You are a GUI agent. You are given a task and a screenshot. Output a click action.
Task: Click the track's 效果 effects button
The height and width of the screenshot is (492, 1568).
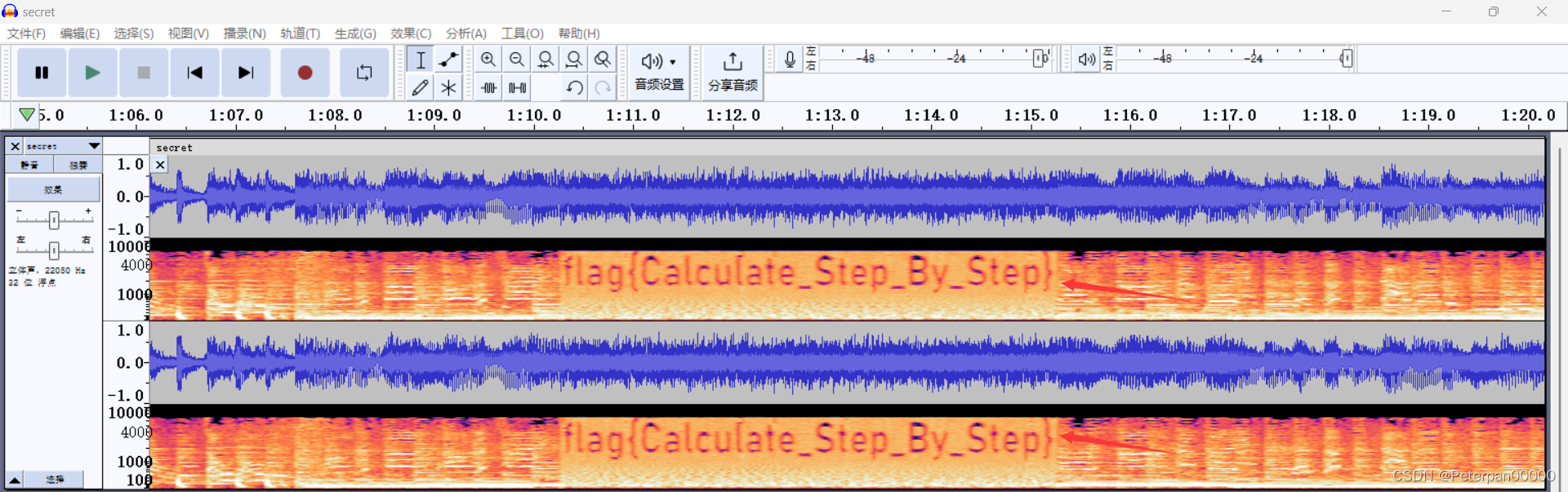tap(54, 189)
